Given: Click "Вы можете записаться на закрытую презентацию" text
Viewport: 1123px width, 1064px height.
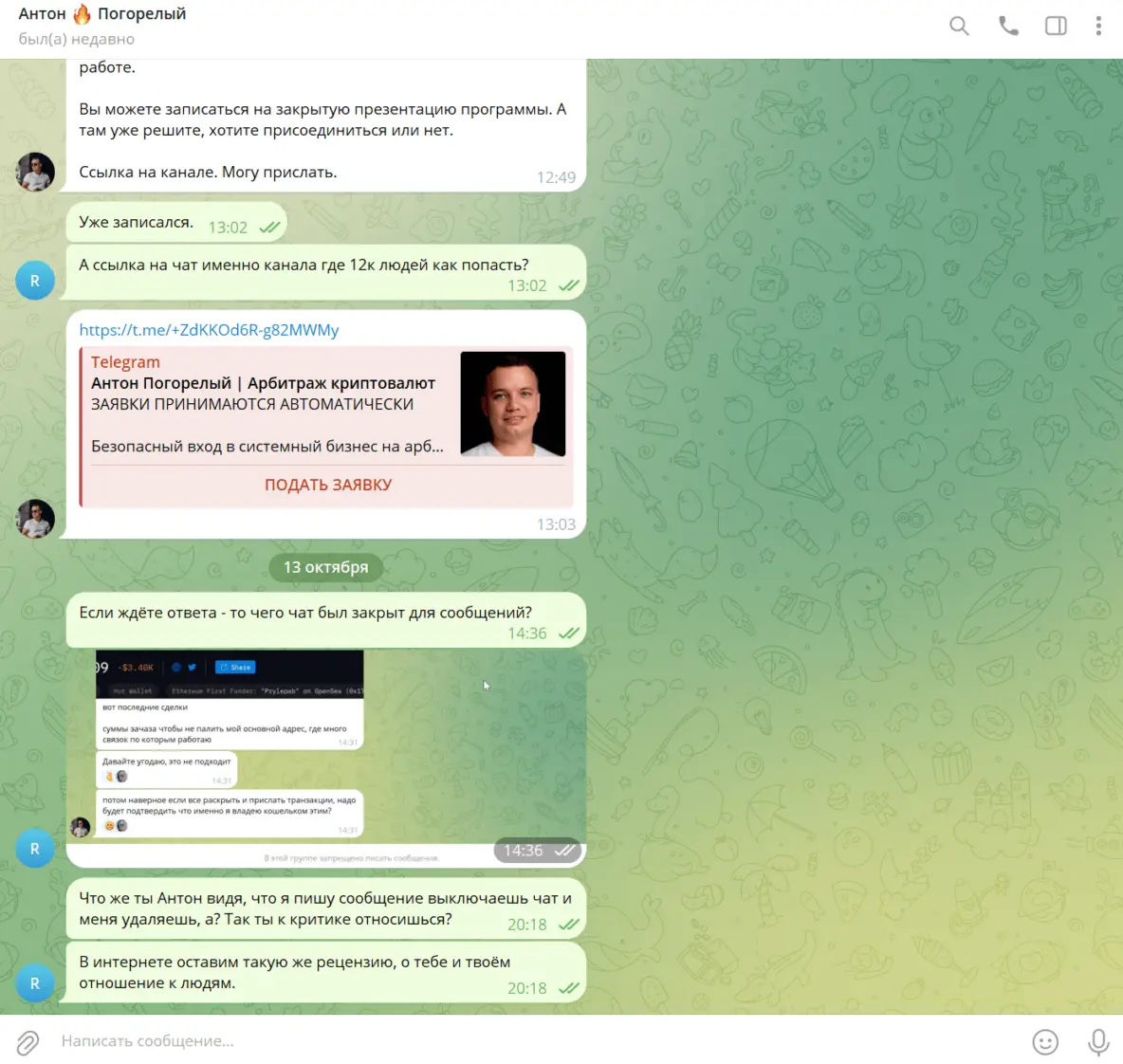Looking at the screenshot, I should click(322, 119).
